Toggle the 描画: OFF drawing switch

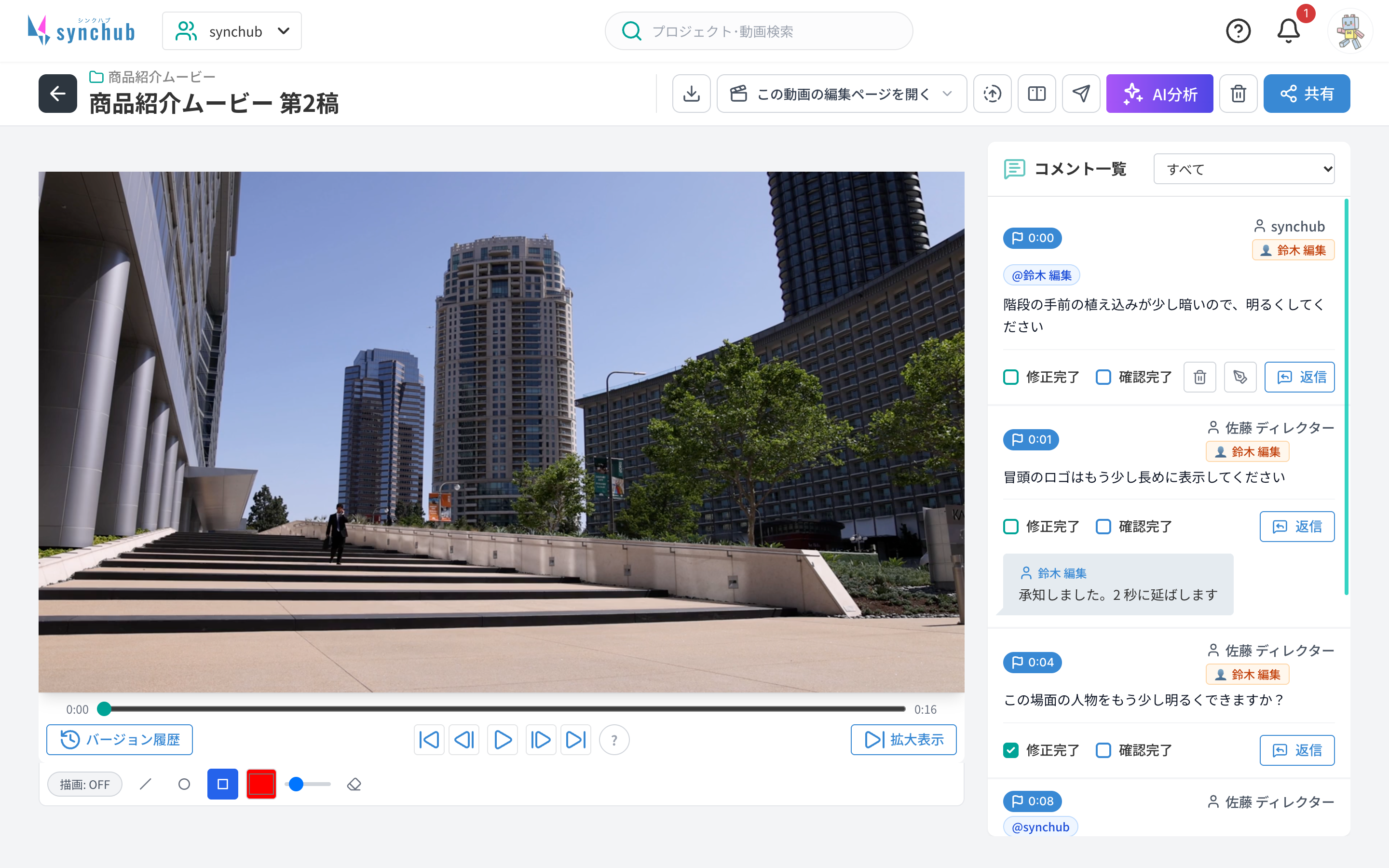coord(85,784)
